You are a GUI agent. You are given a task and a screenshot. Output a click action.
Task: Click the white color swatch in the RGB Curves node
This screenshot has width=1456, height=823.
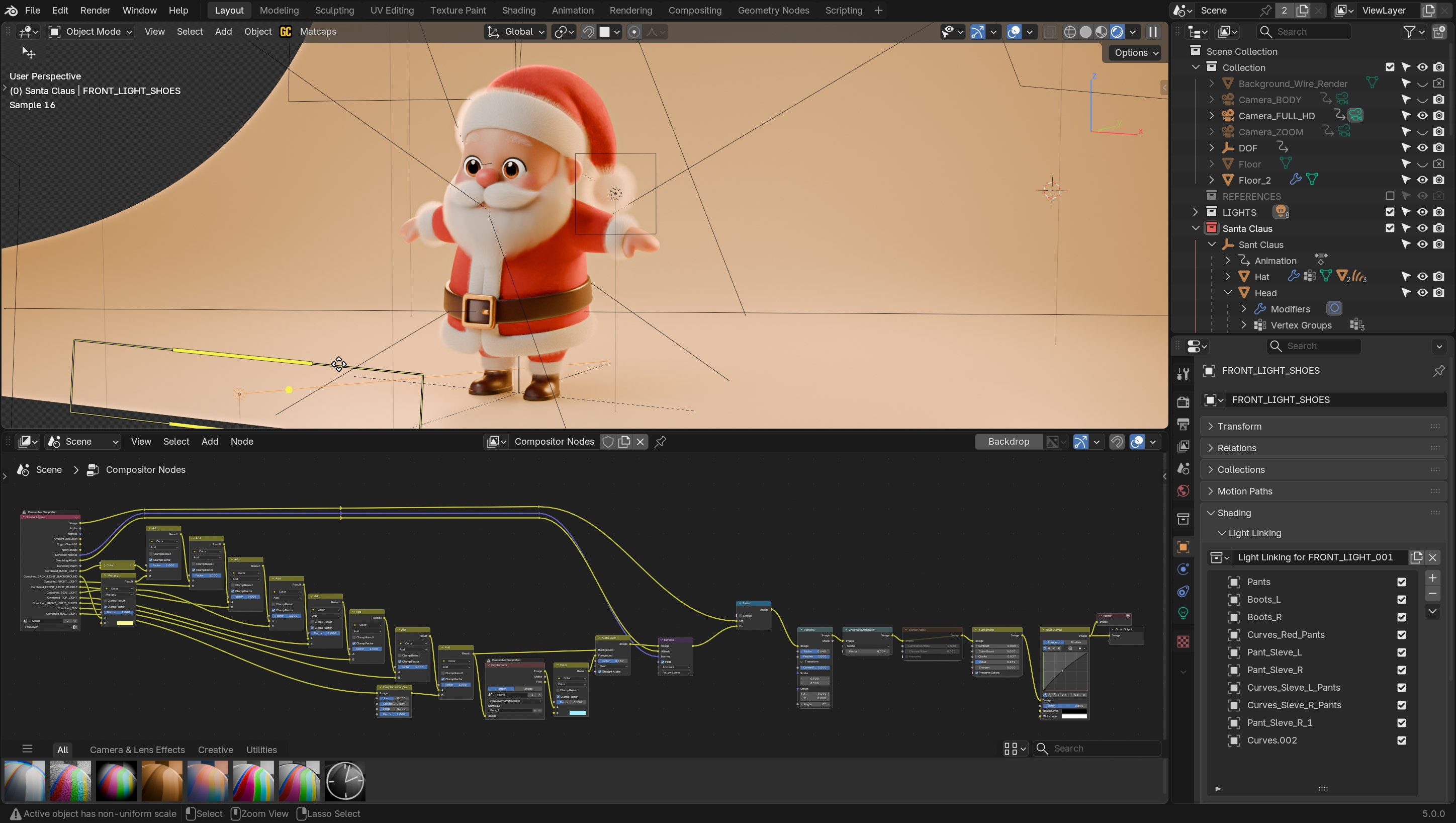point(1074,716)
